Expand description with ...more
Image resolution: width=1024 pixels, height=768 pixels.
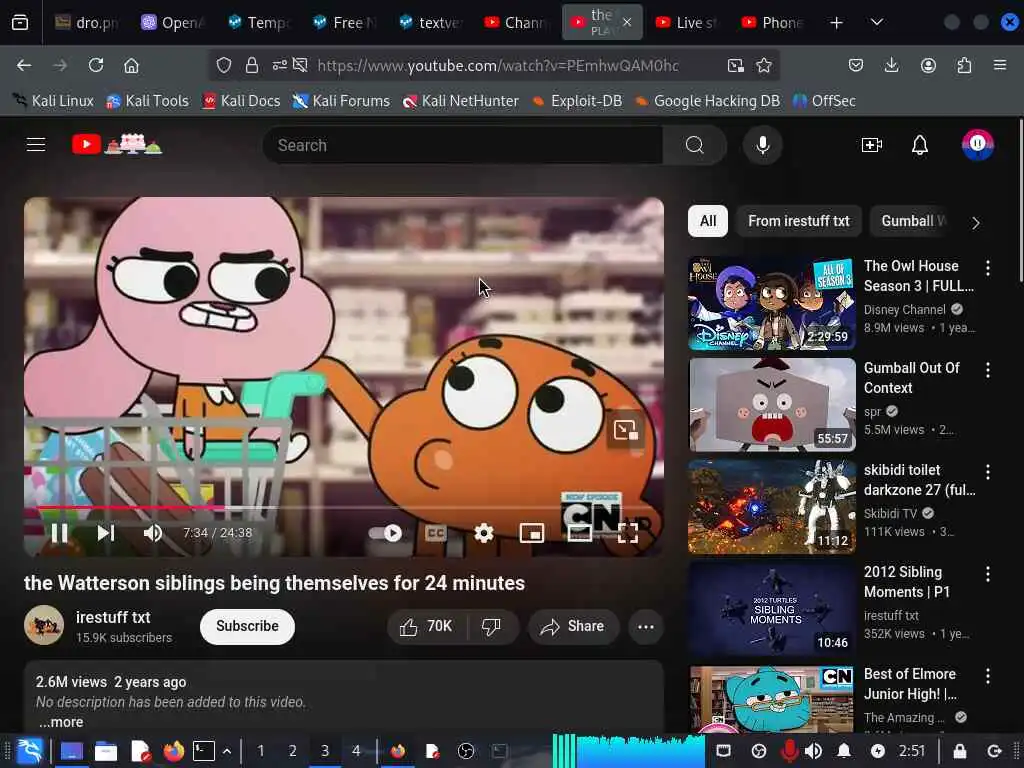[x=61, y=722]
